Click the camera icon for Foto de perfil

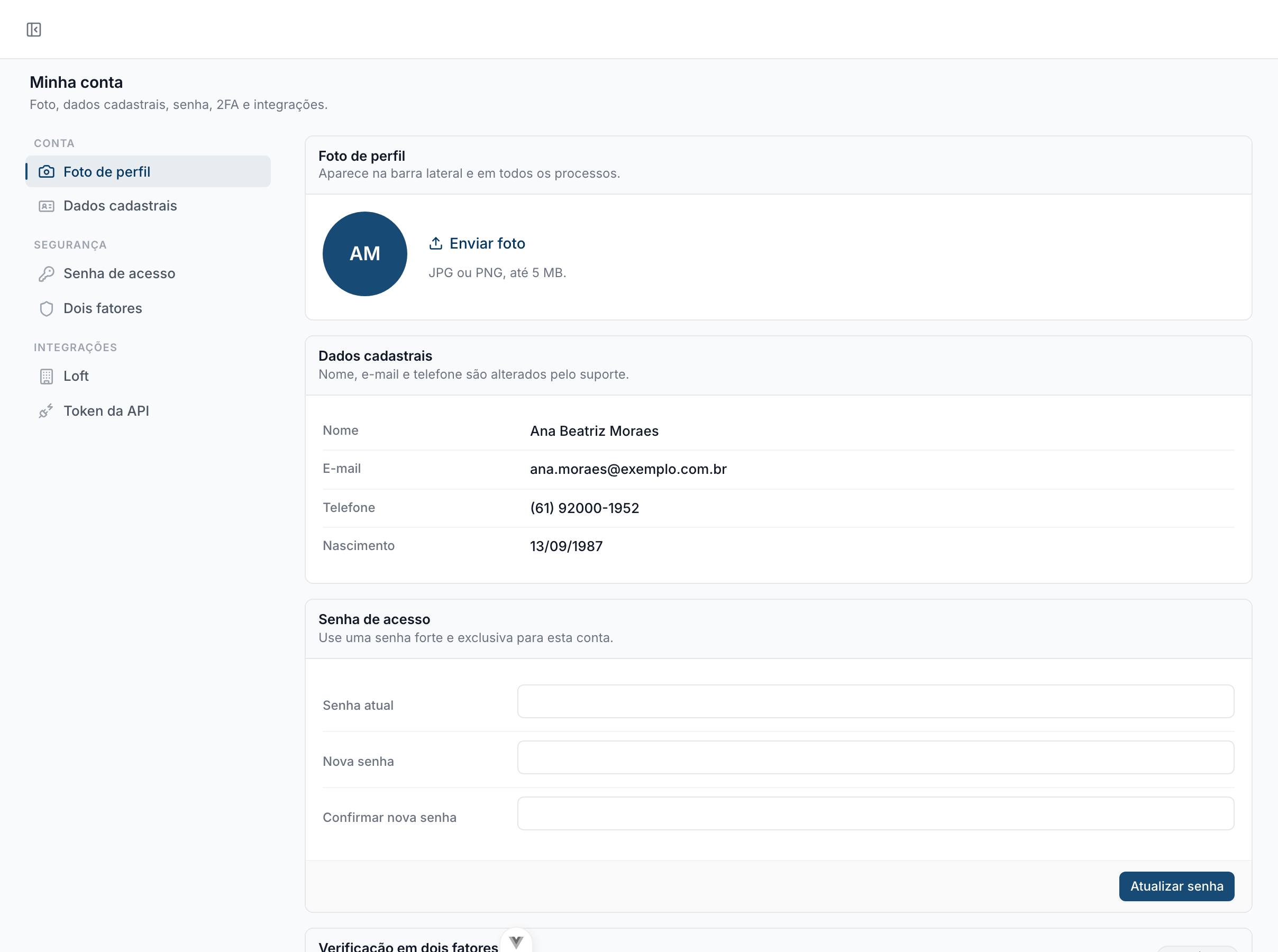click(47, 172)
